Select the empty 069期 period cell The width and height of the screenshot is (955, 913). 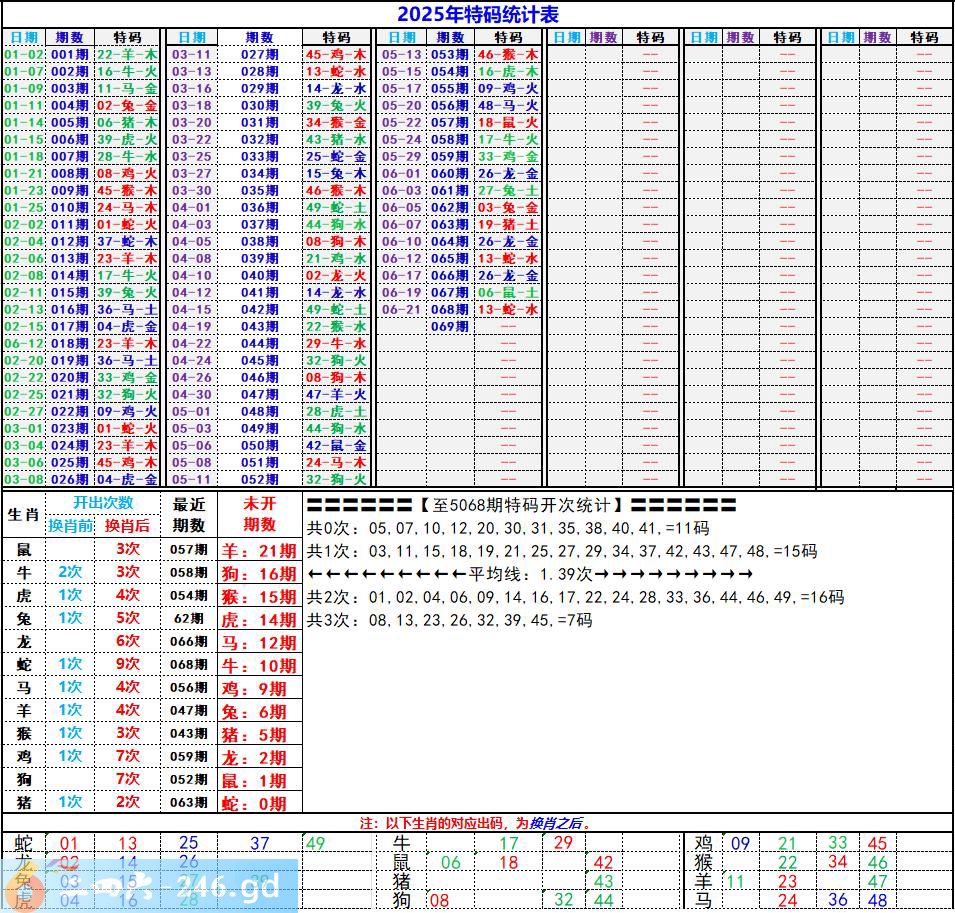449,327
